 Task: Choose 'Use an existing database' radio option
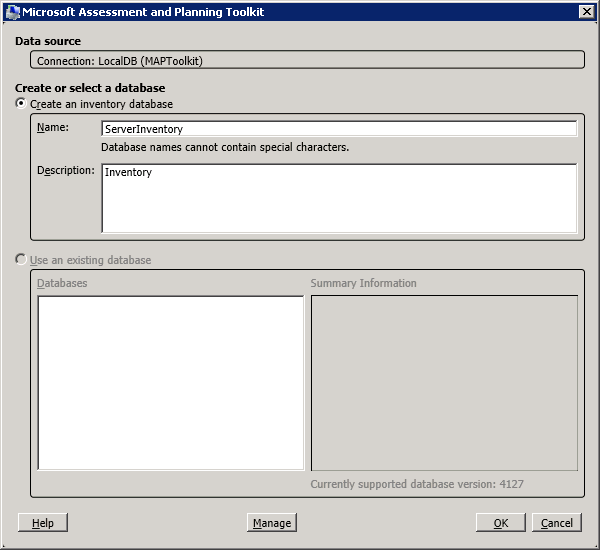(22, 260)
